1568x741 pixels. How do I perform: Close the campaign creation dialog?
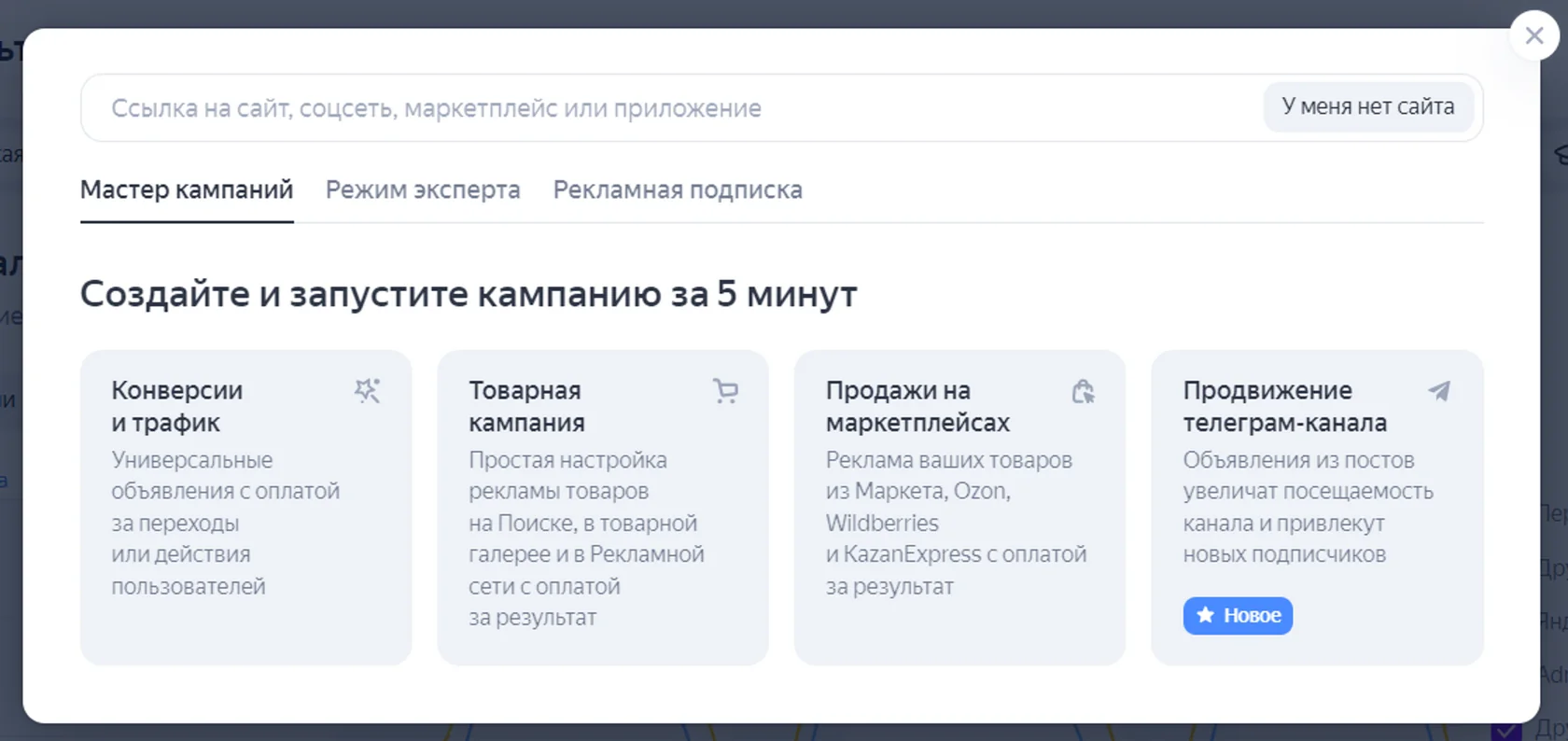(1534, 35)
